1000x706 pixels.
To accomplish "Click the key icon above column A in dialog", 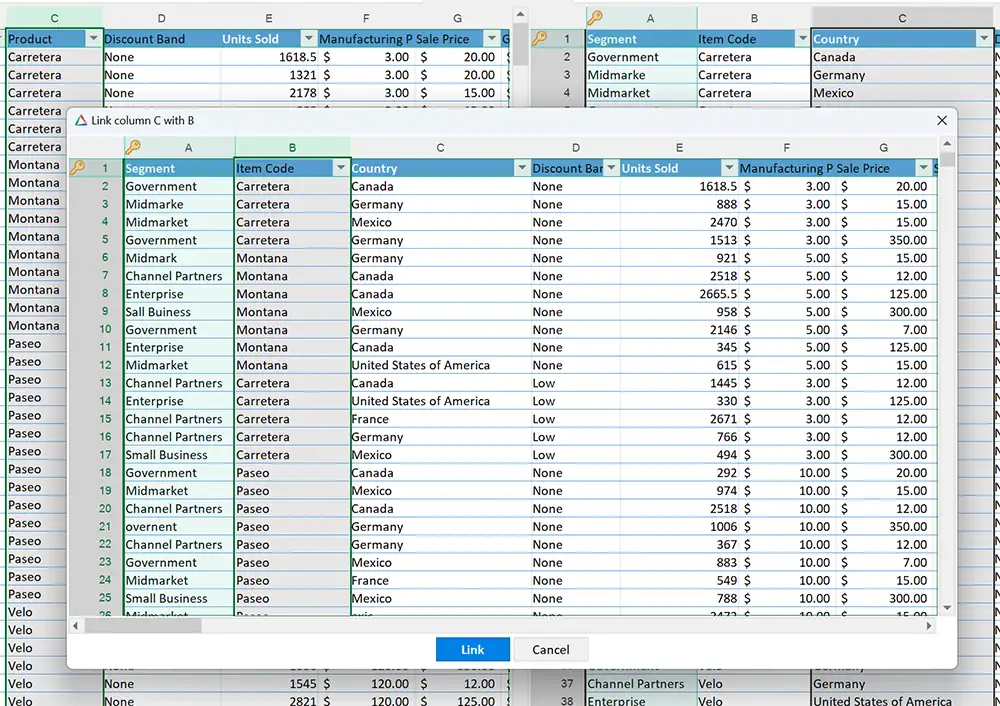I will [134, 145].
